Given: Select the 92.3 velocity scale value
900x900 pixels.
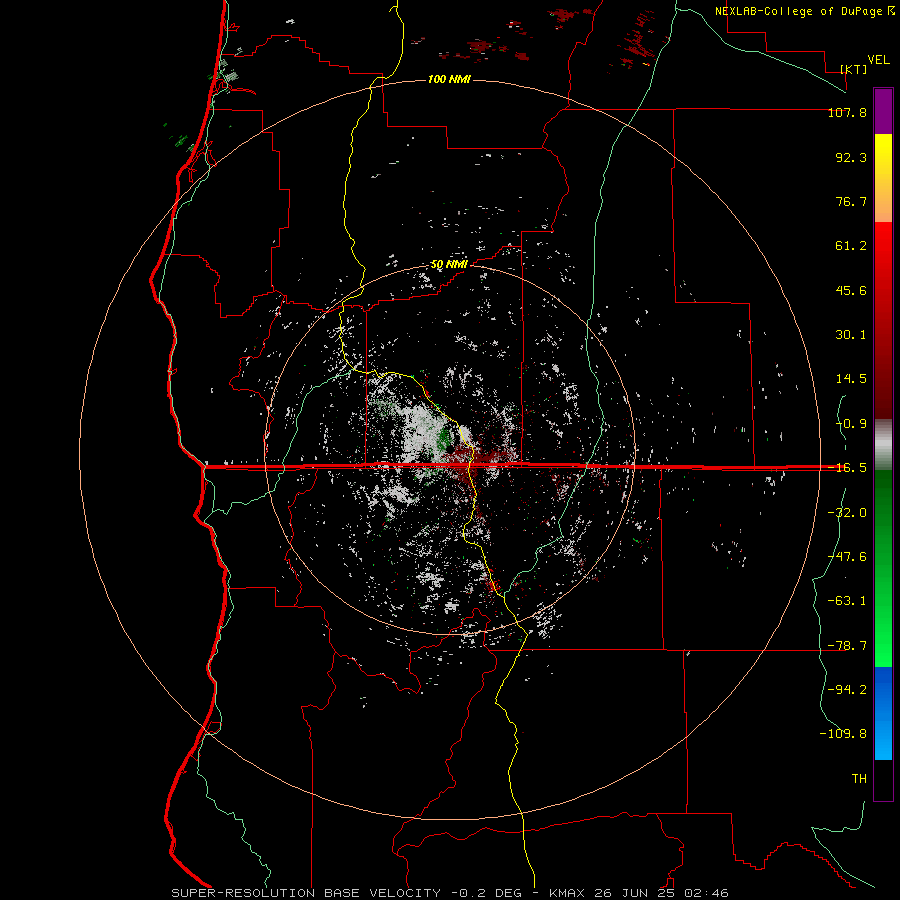Looking at the screenshot, I should click(x=851, y=157).
